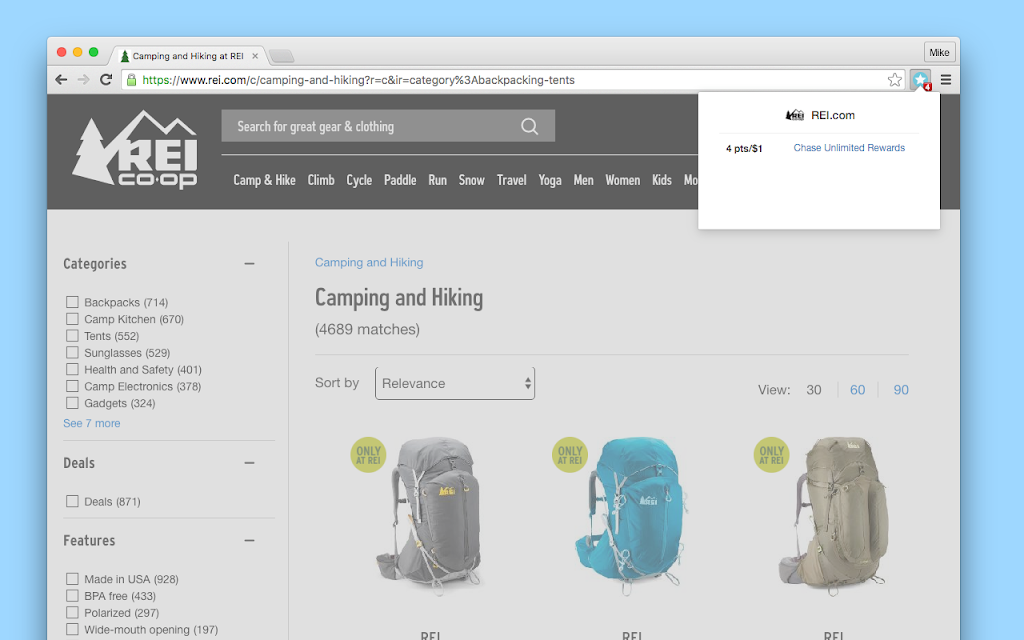Open the teal backpack product image
The height and width of the screenshot is (640, 1024).
tap(632, 516)
